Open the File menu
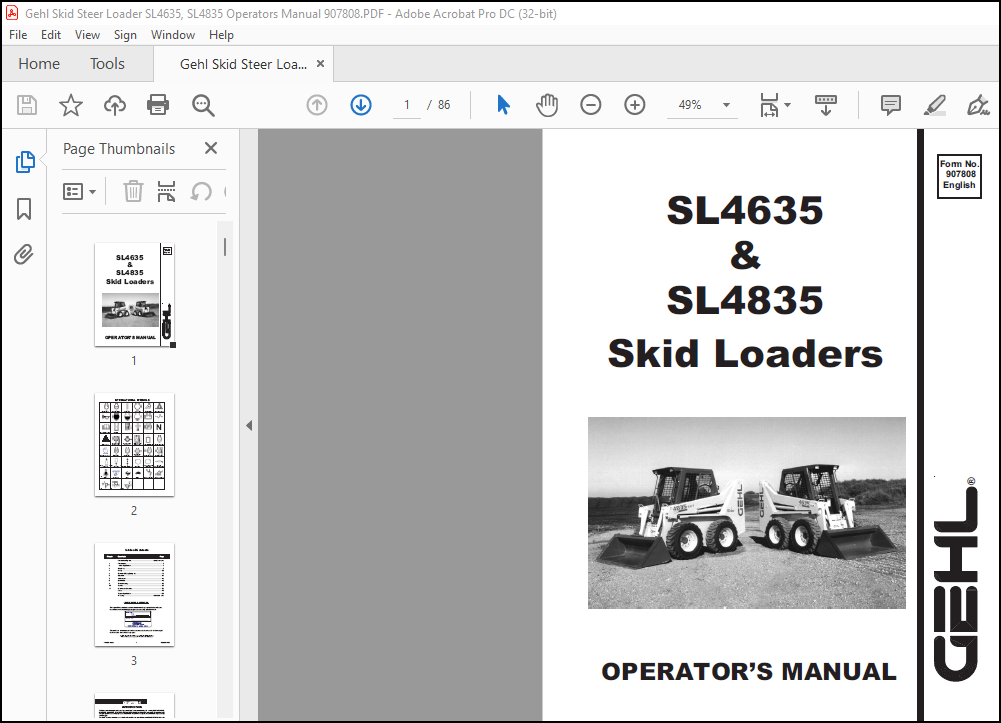Viewport: 1001px width, 723px height. click(x=18, y=34)
